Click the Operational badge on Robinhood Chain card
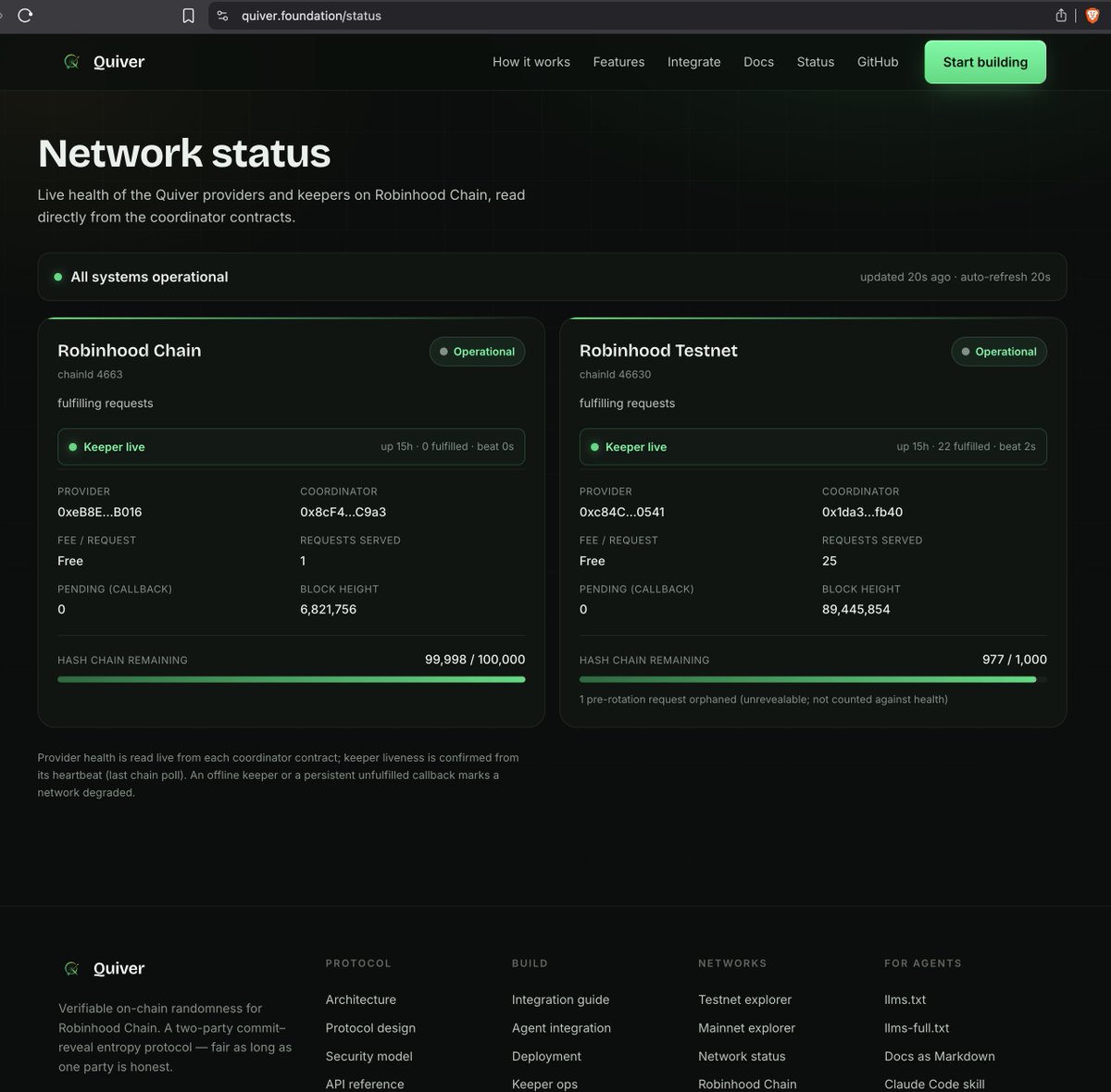The height and width of the screenshot is (1092, 1111). (x=477, y=352)
